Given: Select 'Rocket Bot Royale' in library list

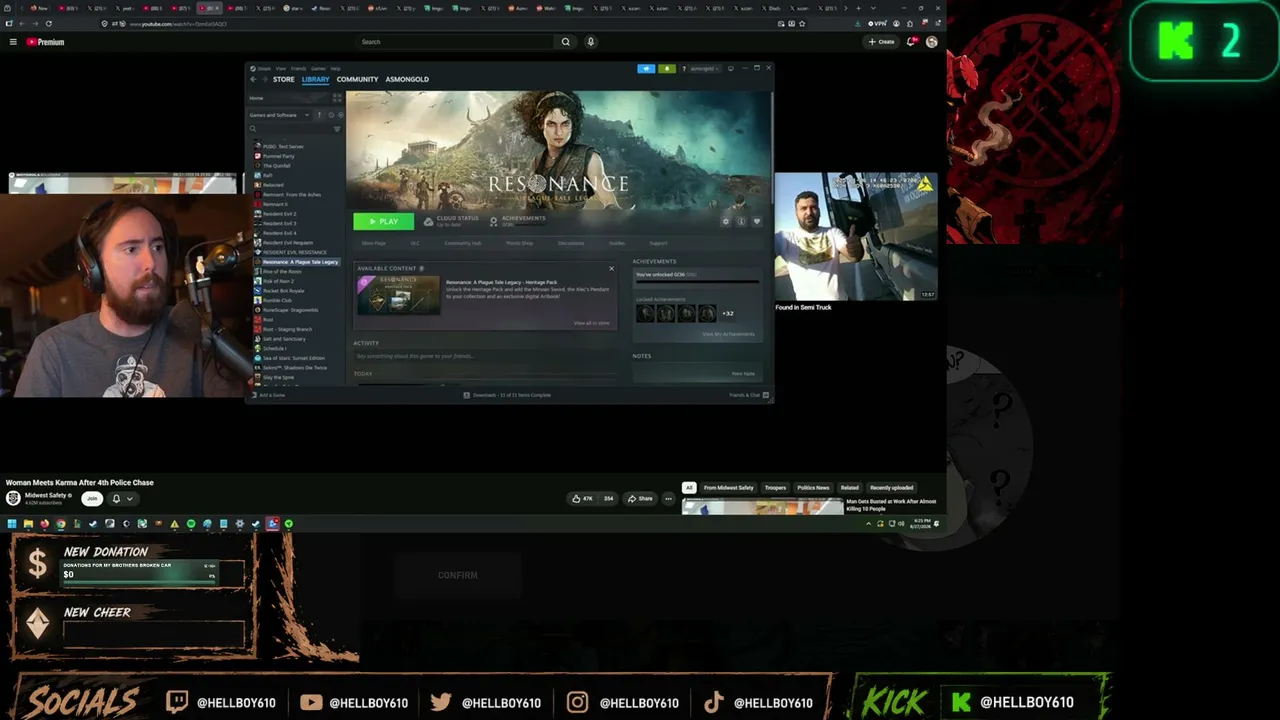Looking at the screenshot, I should tap(284, 291).
